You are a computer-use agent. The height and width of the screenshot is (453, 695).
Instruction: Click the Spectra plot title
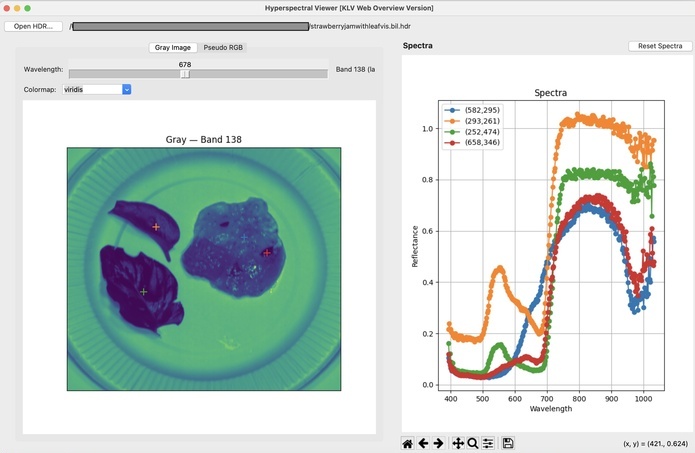(550, 93)
